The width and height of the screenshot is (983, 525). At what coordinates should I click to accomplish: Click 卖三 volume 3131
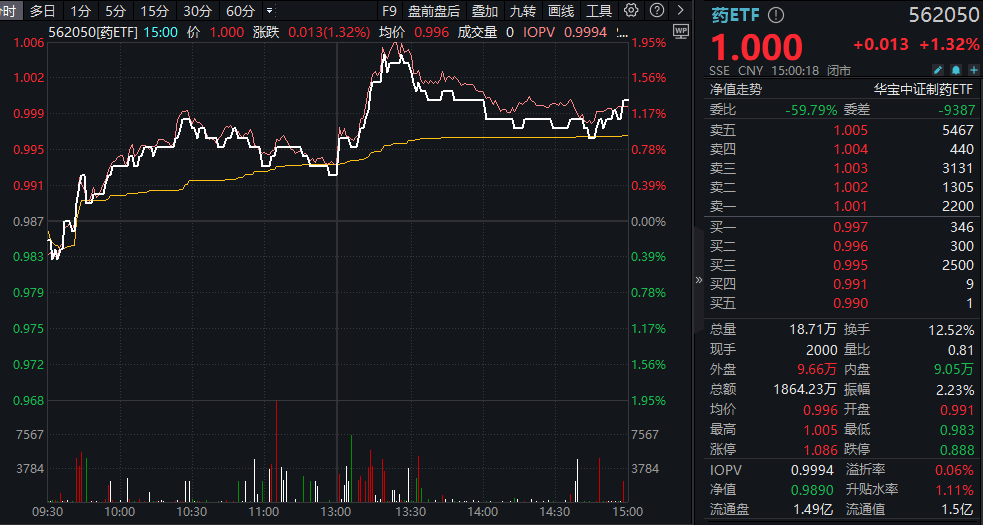tap(959, 168)
